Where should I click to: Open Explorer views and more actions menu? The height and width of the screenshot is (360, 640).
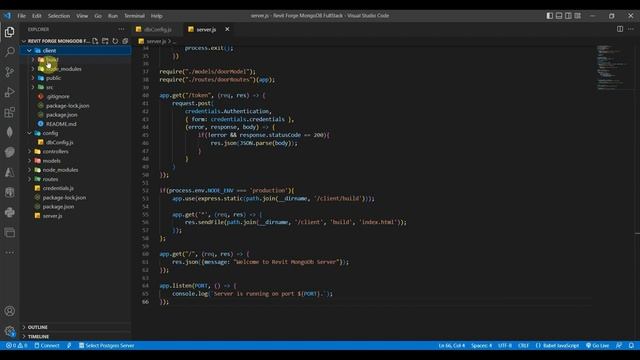point(121,29)
